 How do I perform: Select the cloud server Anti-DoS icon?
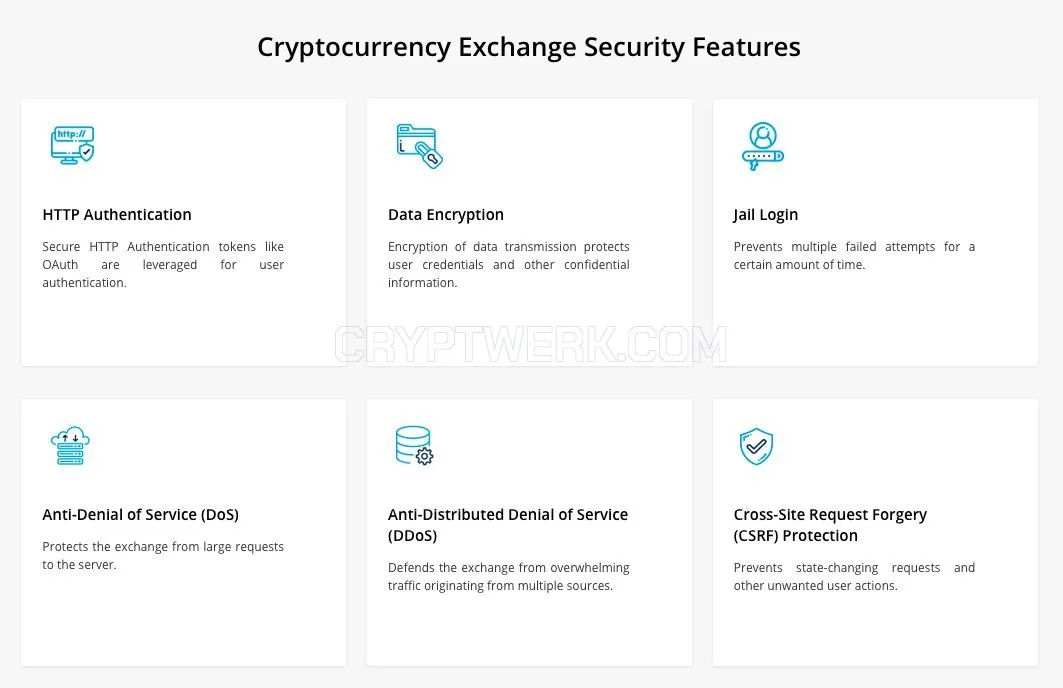[71, 446]
